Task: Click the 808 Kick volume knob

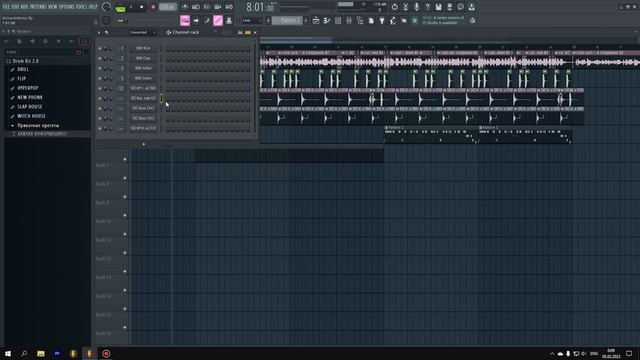Action: tap(111, 48)
